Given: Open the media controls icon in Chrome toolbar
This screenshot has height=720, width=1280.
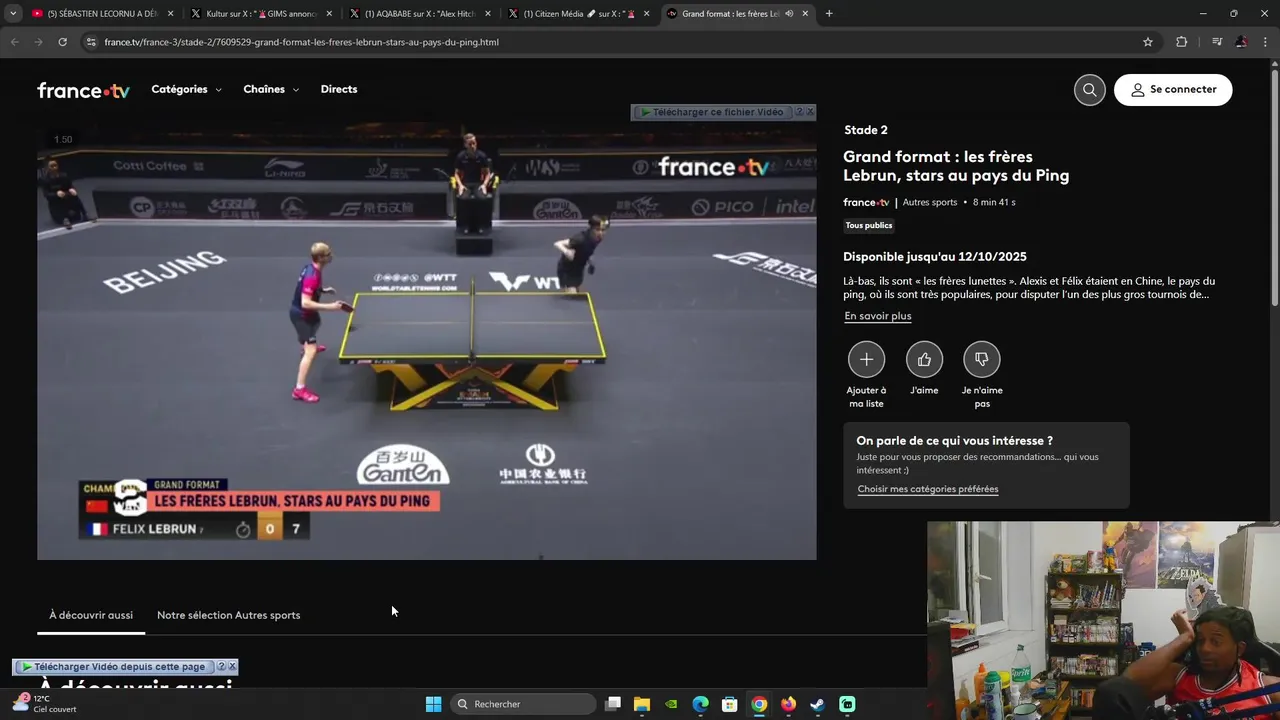Looking at the screenshot, I should pyautogui.click(x=1216, y=42).
